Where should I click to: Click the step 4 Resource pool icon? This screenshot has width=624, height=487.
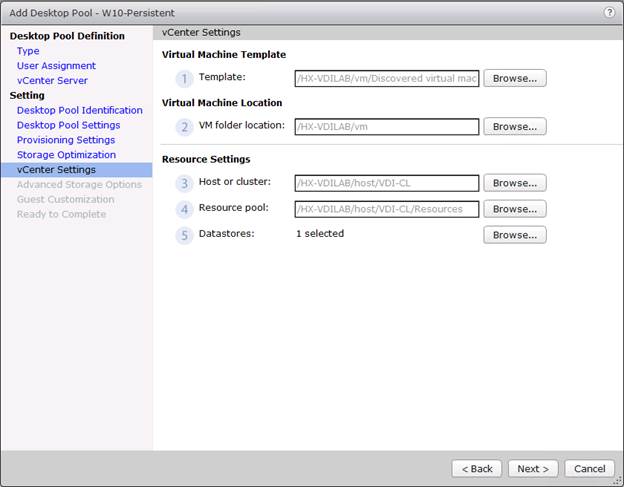tap(184, 209)
